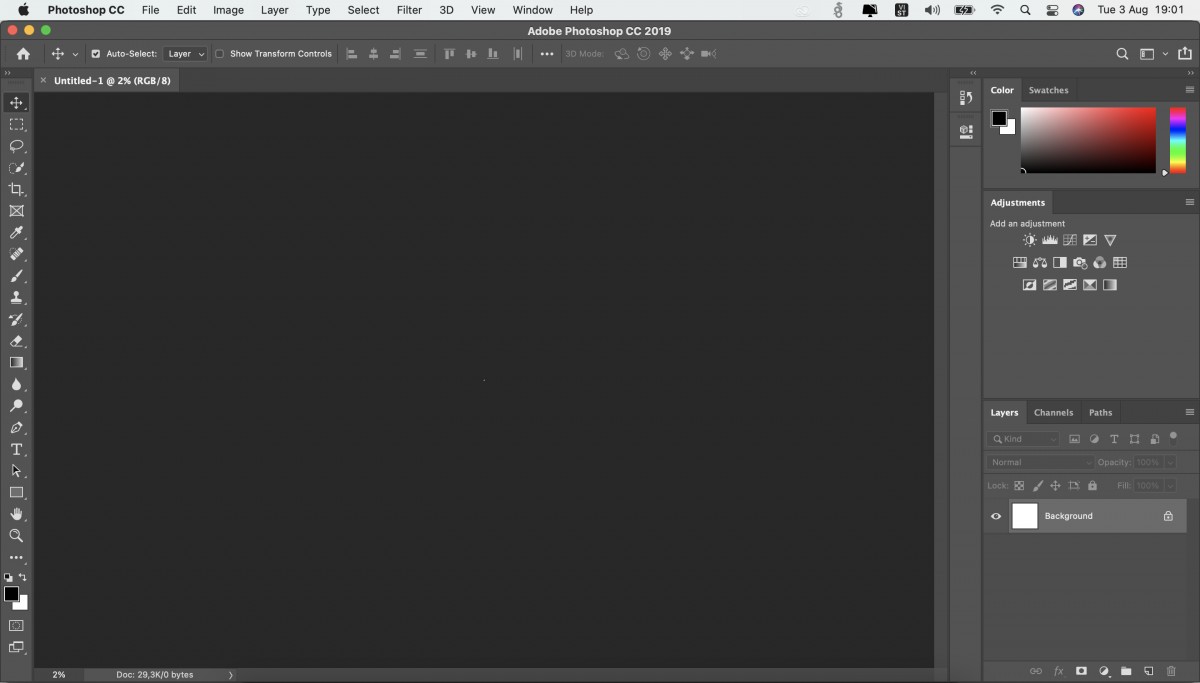
Task: Select the Zoom tool
Action: tap(16, 536)
